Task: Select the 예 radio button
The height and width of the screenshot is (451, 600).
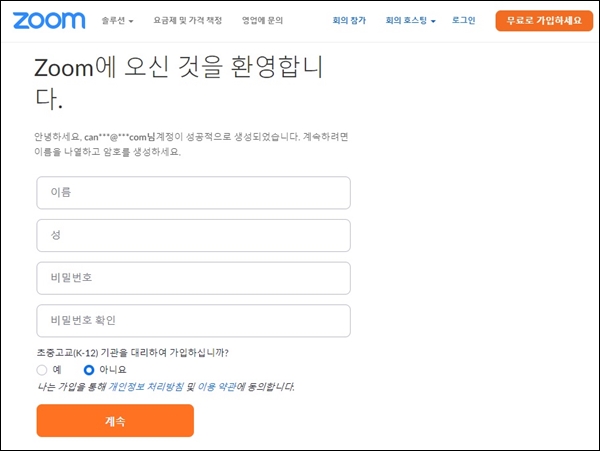Action: pyautogui.click(x=42, y=370)
